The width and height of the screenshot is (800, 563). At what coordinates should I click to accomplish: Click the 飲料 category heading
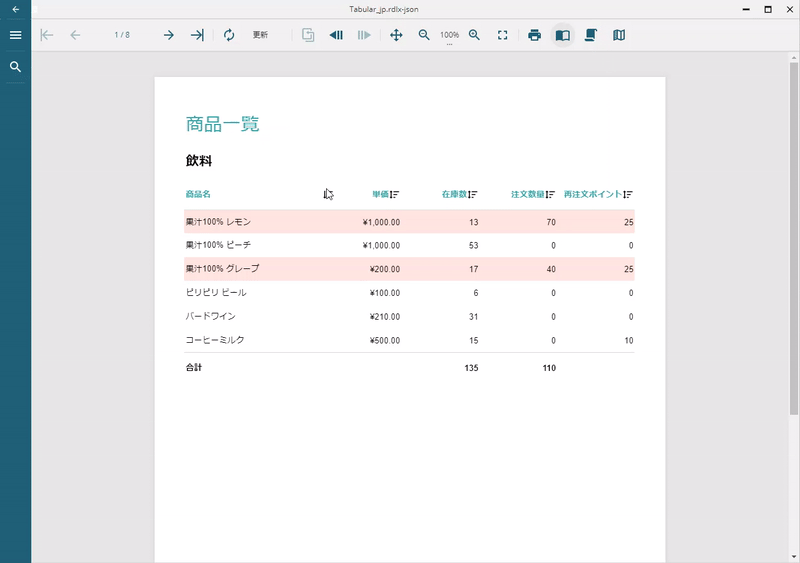(x=199, y=161)
